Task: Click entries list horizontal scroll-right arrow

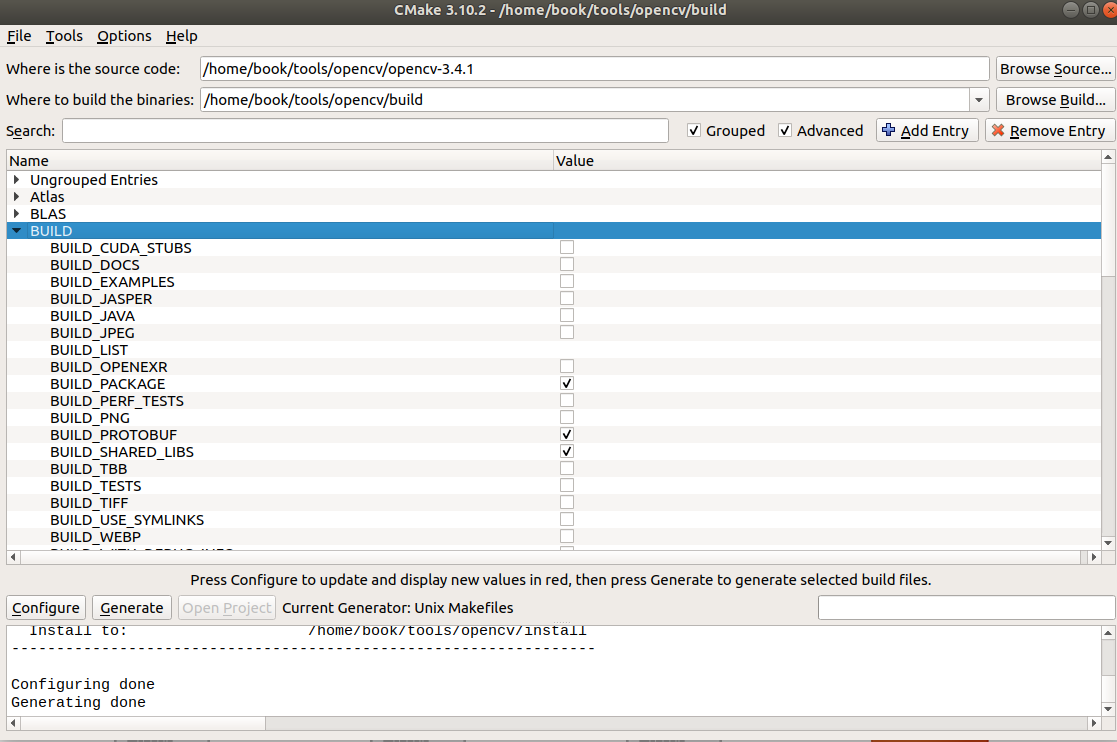Action: [1093, 557]
